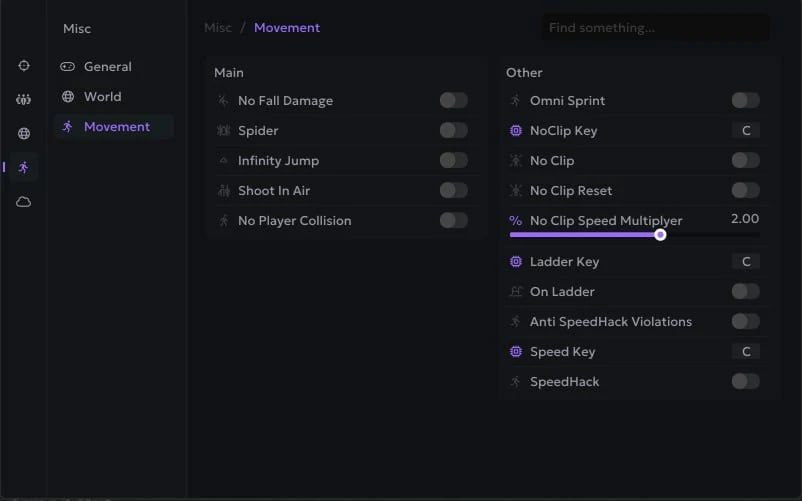Click the Find something search field

click(x=655, y=28)
